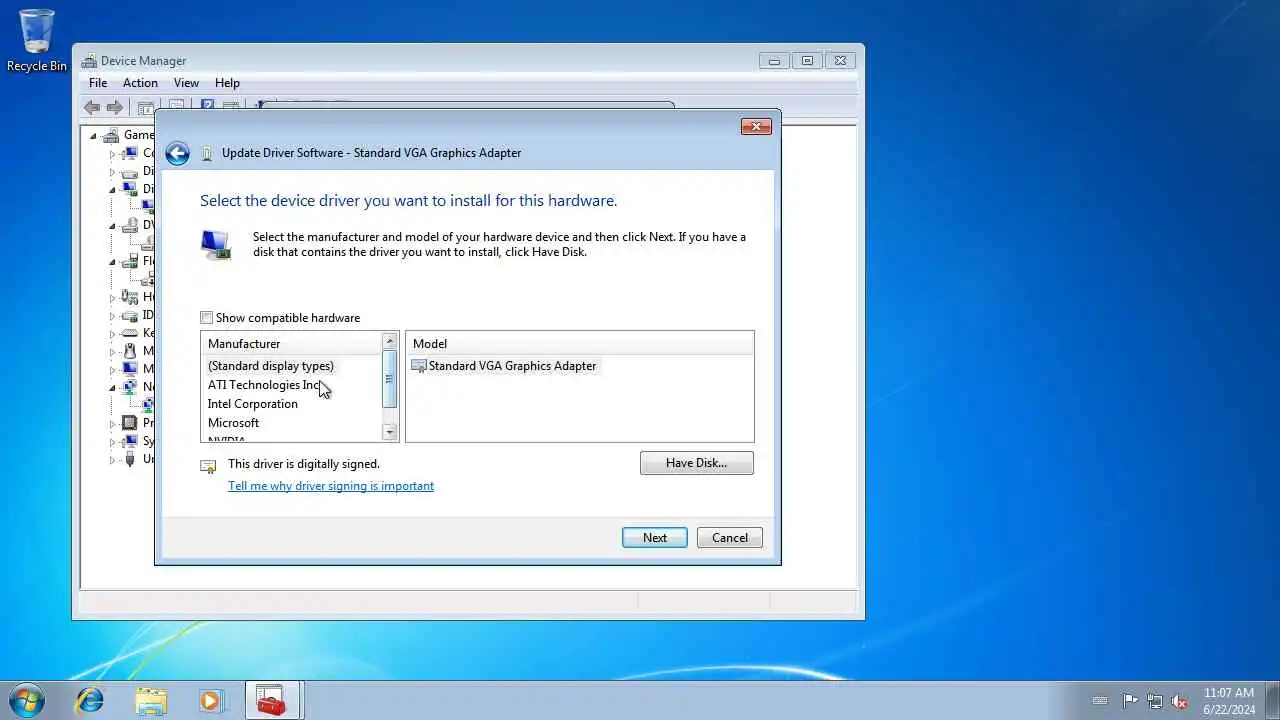This screenshot has width=1280, height=720.
Task: Click the Have Disk button
Action: [x=697, y=463]
